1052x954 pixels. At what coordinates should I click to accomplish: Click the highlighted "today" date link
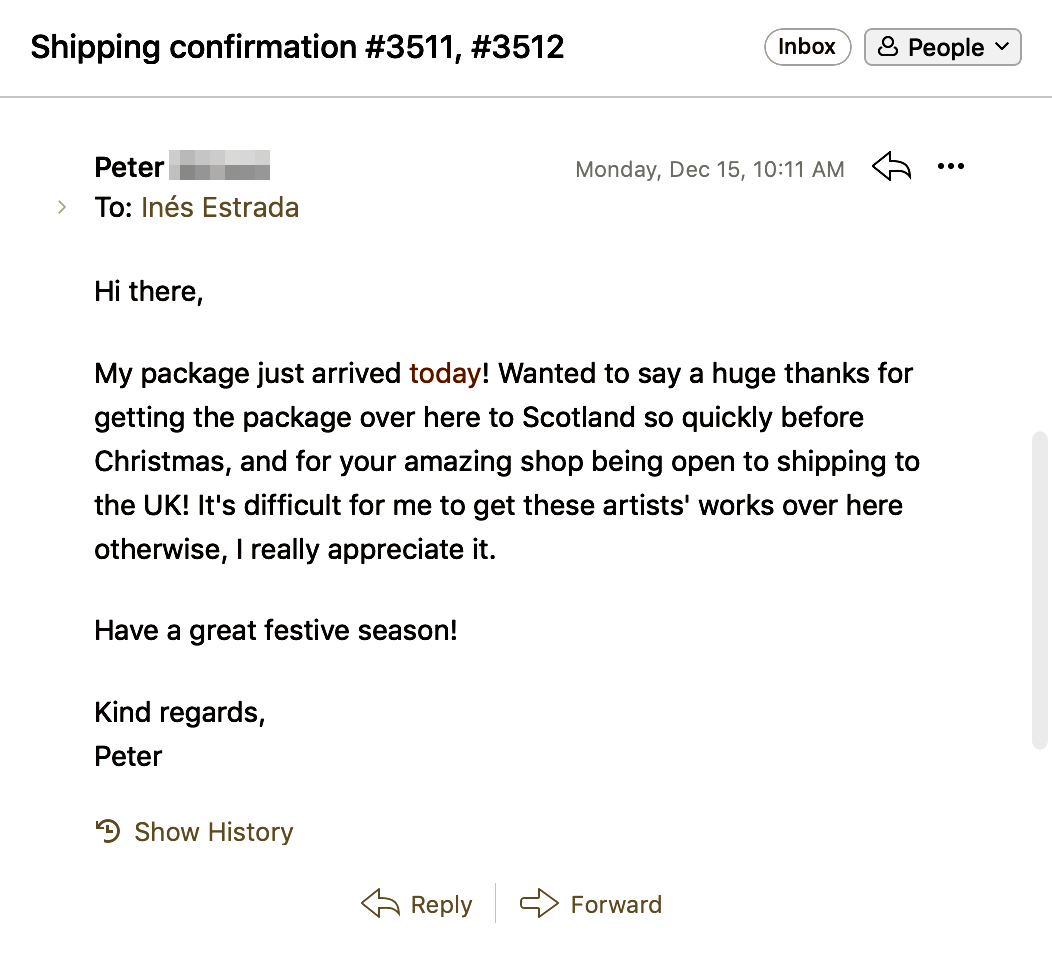pyautogui.click(x=445, y=374)
